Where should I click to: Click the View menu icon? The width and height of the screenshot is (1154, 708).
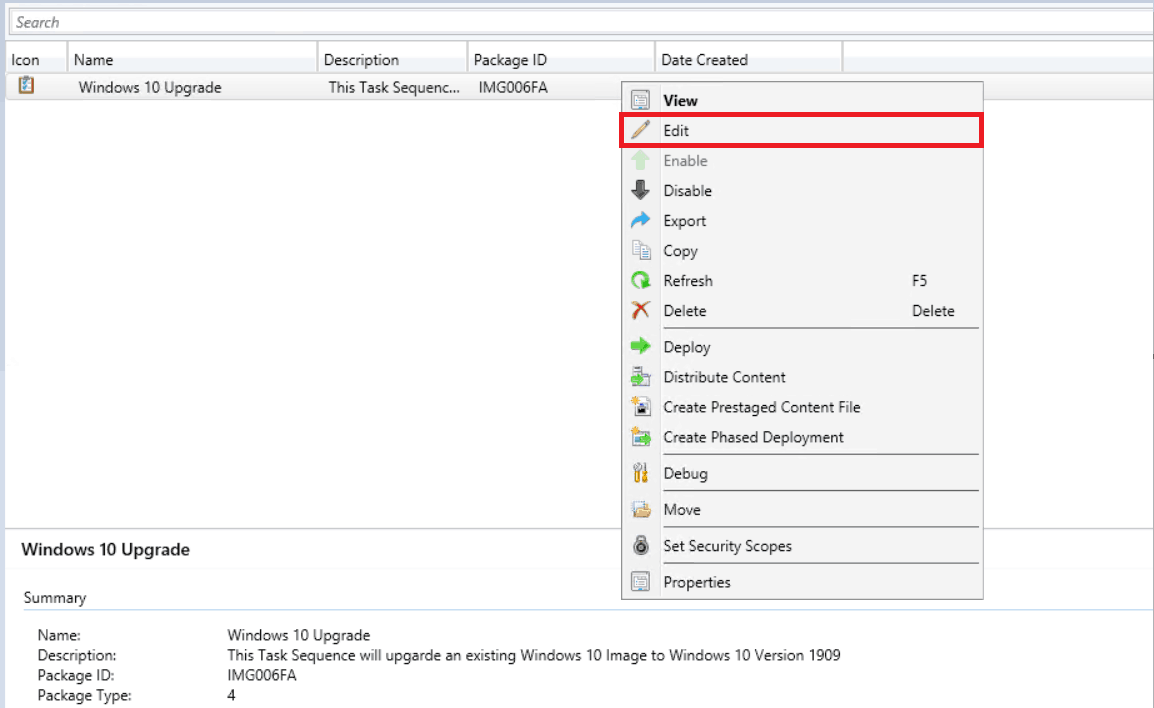pyautogui.click(x=640, y=100)
